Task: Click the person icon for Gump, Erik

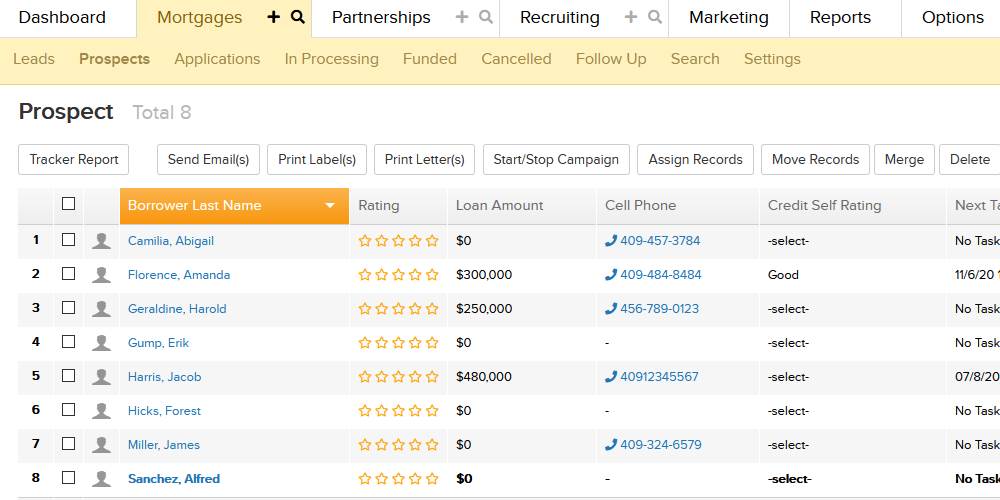Action: 101,343
